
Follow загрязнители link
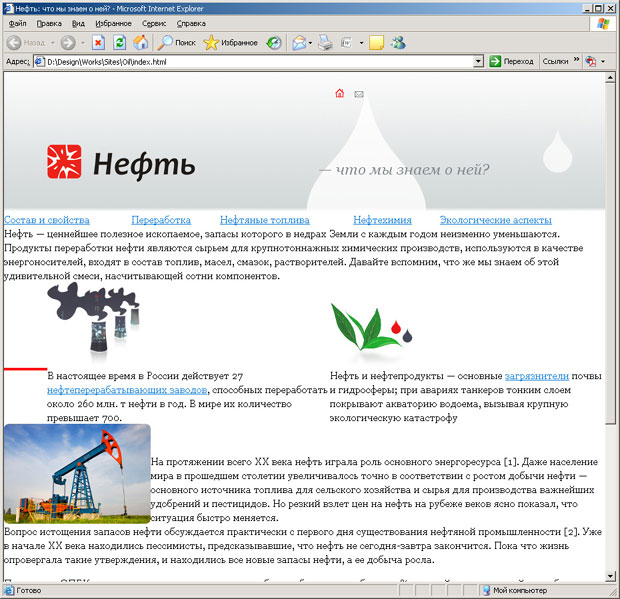pyautogui.click(x=537, y=376)
